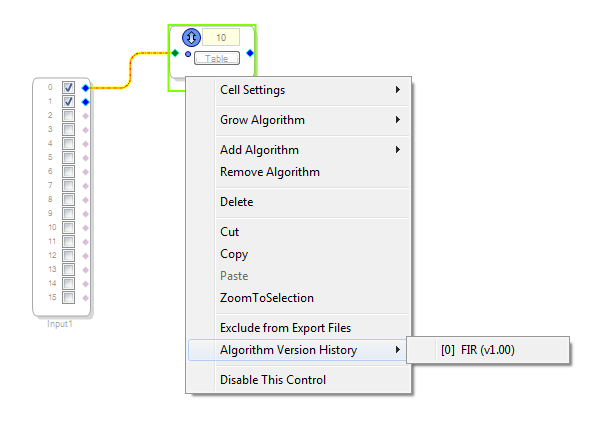The image size is (591, 431).
Task: Open the Table button on FIR block
Action: tap(217, 58)
